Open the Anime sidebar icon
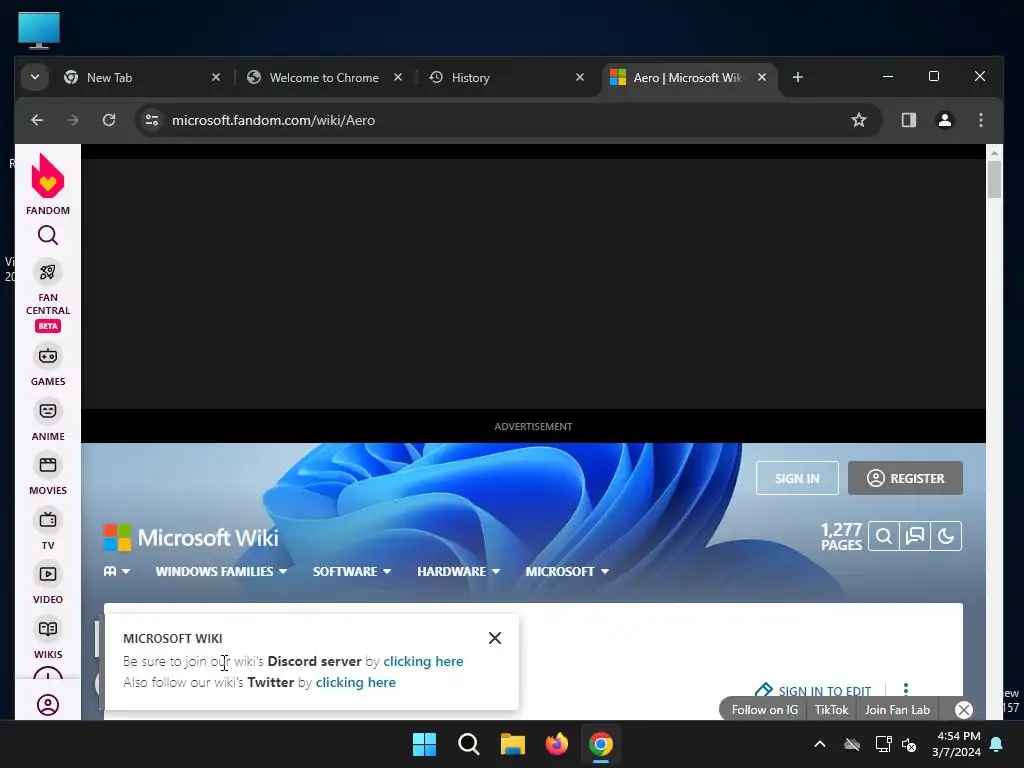1024x768 pixels. [48, 411]
